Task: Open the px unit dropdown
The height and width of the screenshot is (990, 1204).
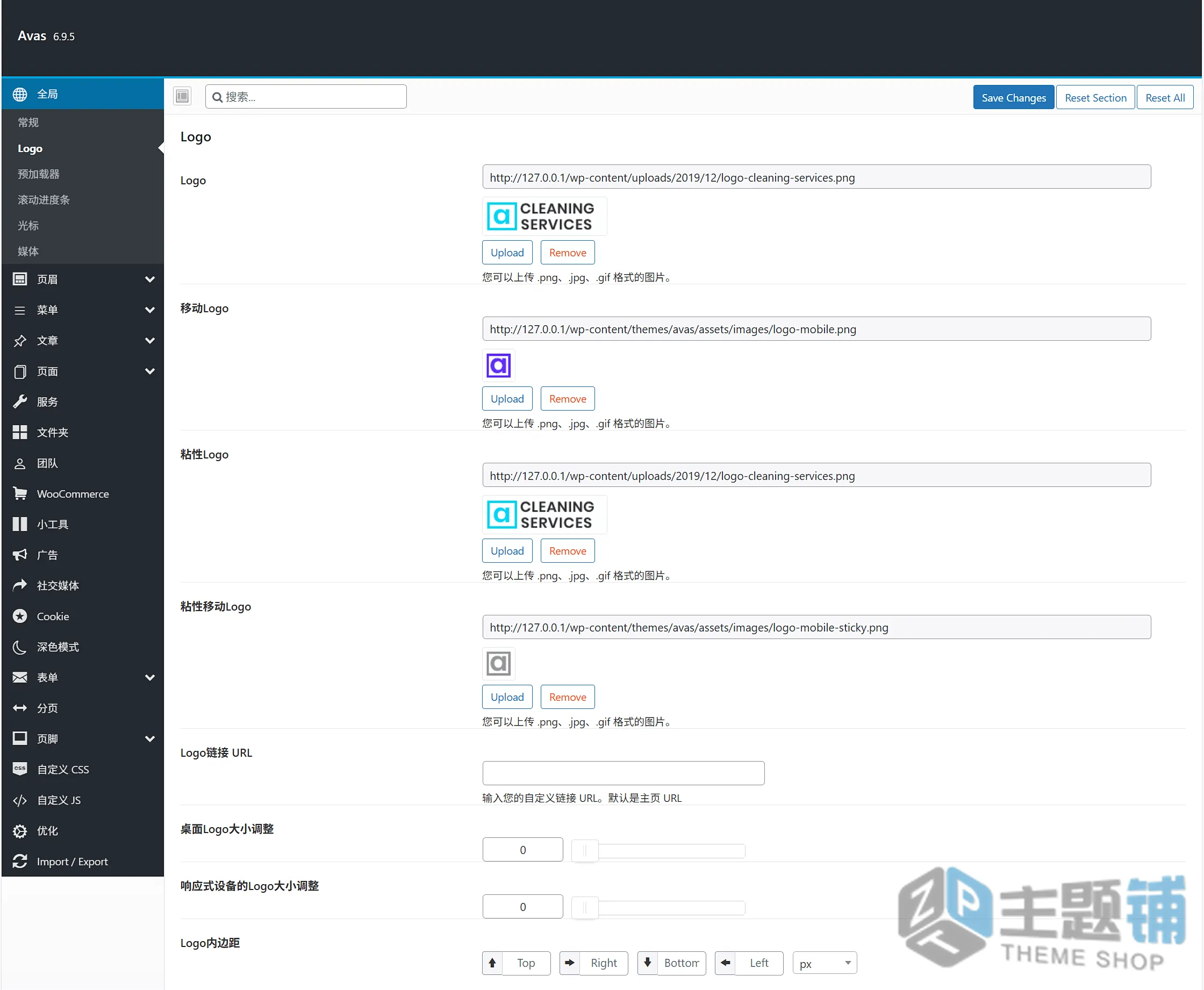Action: [825, 963]
